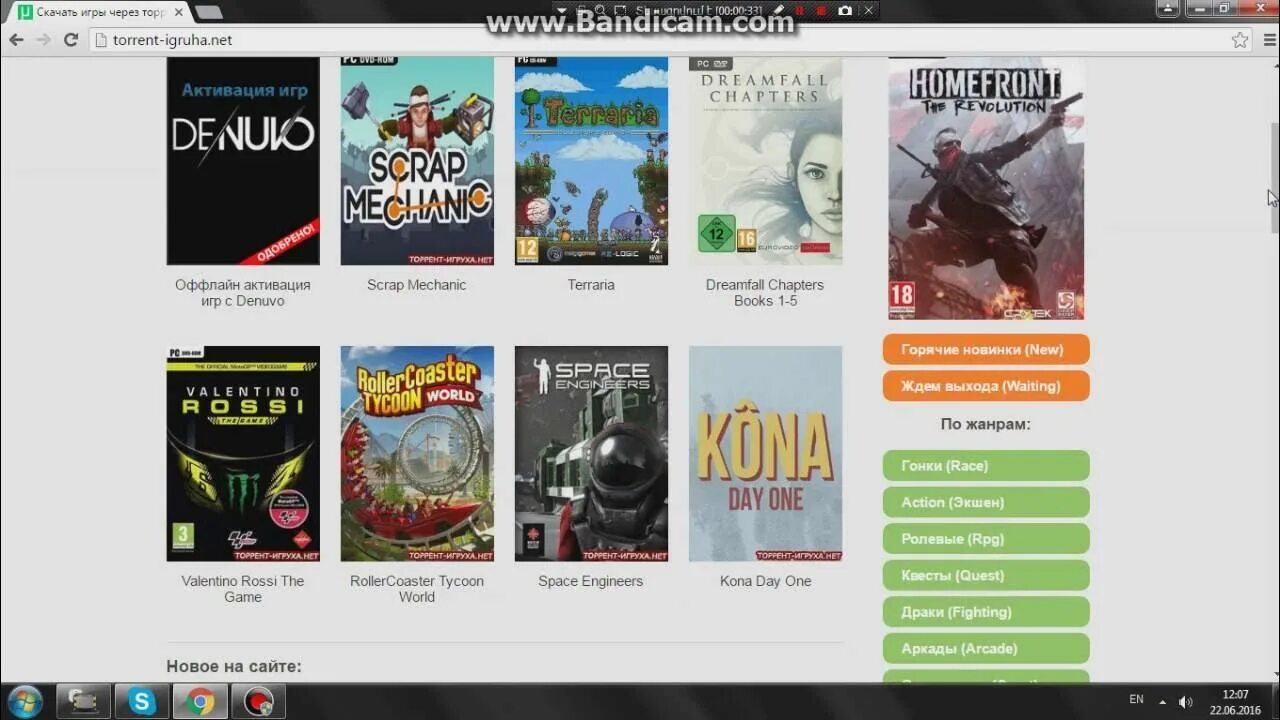The image size is (1280, 720).
Task: Reload the page with the refresh icon
Action: 70,40
